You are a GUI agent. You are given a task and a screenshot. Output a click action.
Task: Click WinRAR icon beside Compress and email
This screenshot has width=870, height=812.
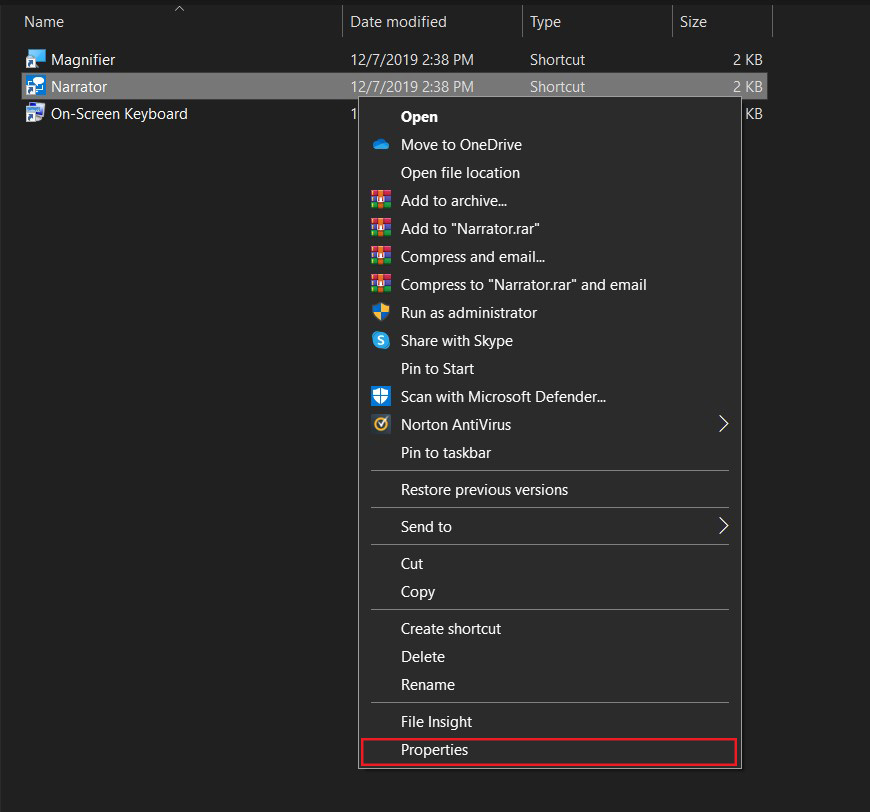(381, 256)
